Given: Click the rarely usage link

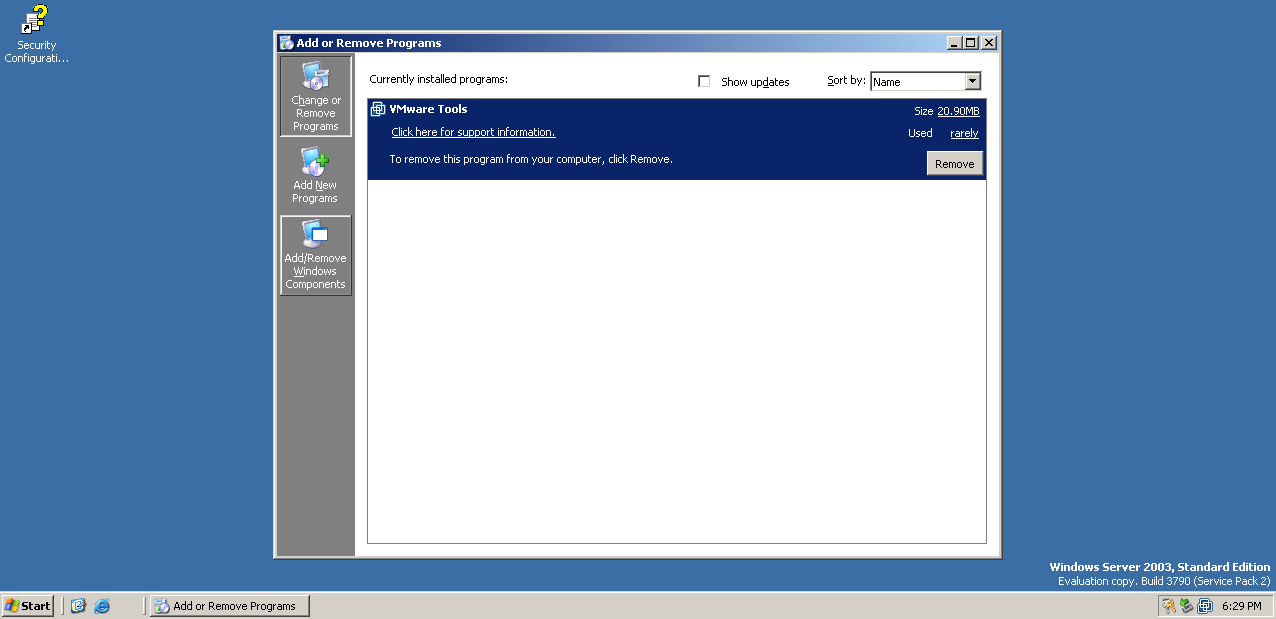Looking at the screenshot, I should 964,133.
